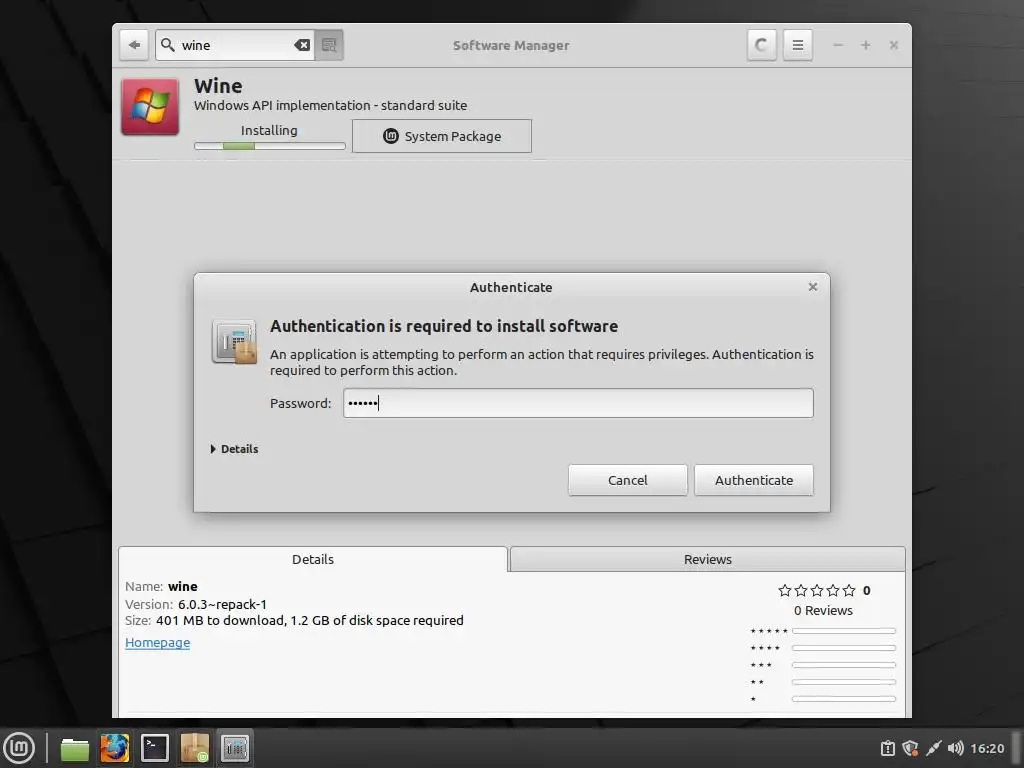This screenshot has width=1024, height=768.
Task: Open the volume control tray icon
Action: click(x=955, y=748)
